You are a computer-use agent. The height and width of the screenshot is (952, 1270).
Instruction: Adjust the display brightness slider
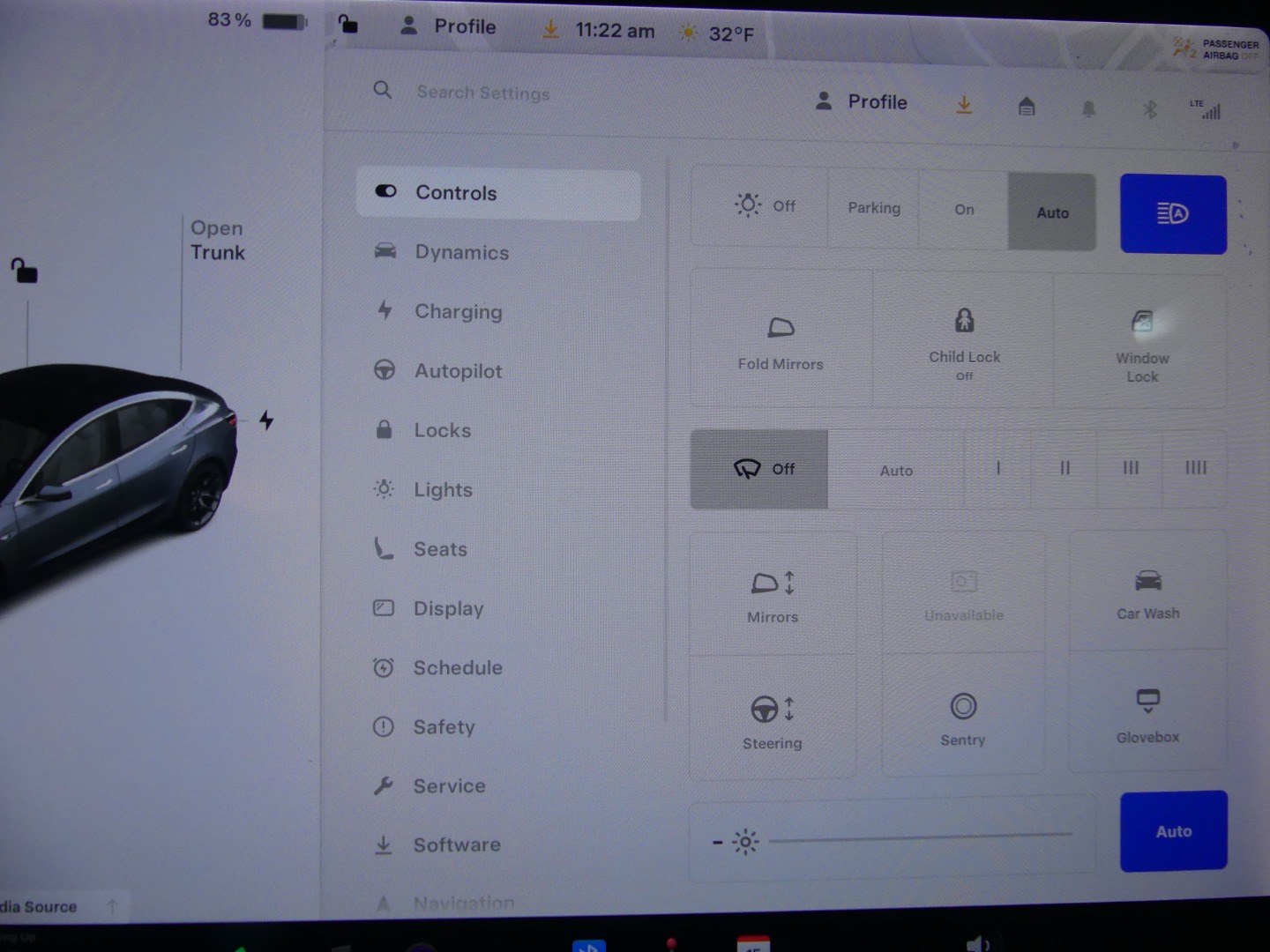920,837
